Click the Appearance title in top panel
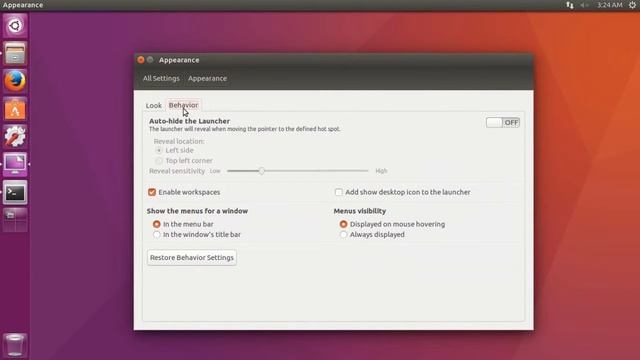Image resolution: width=640 pixels, height=360 pixels. (23, 5)
